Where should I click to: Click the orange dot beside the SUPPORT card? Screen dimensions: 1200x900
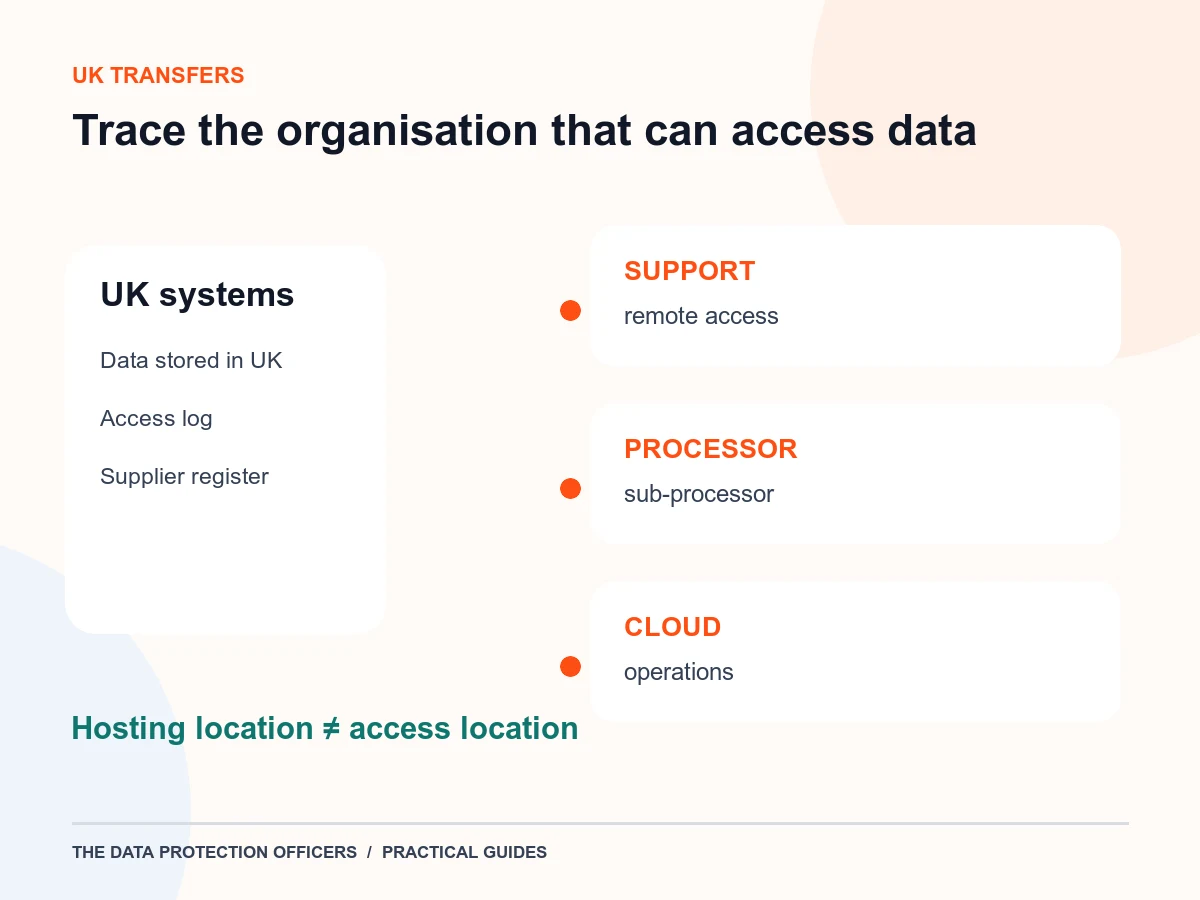click(x=570, y=311)
